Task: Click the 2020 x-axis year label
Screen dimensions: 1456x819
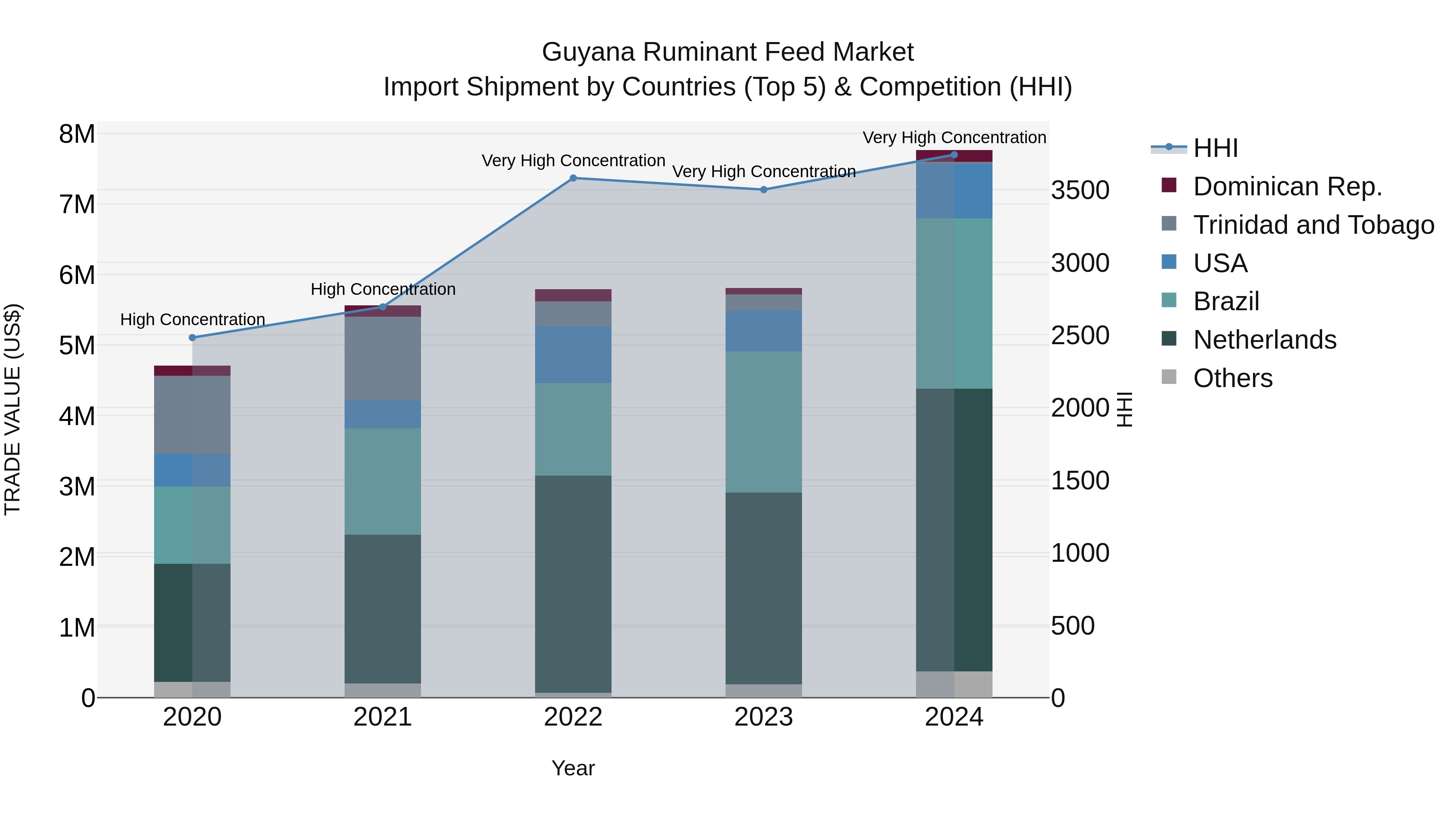Action: [x=192, y=717]
